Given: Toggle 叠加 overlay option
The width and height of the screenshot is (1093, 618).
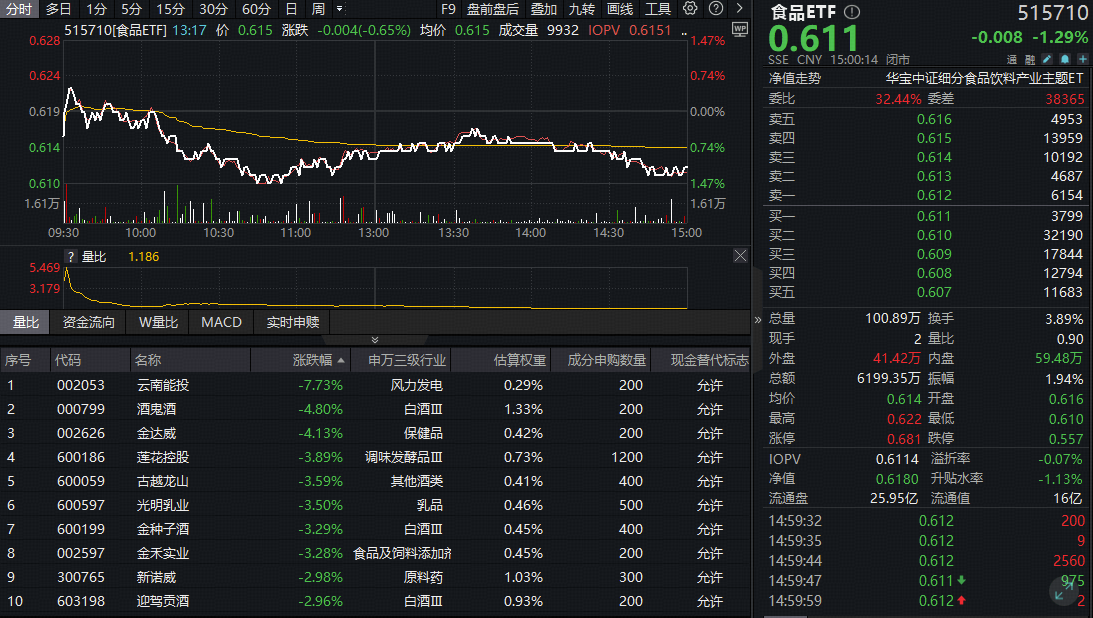Looking at the screenshot, I should (544, 9).
